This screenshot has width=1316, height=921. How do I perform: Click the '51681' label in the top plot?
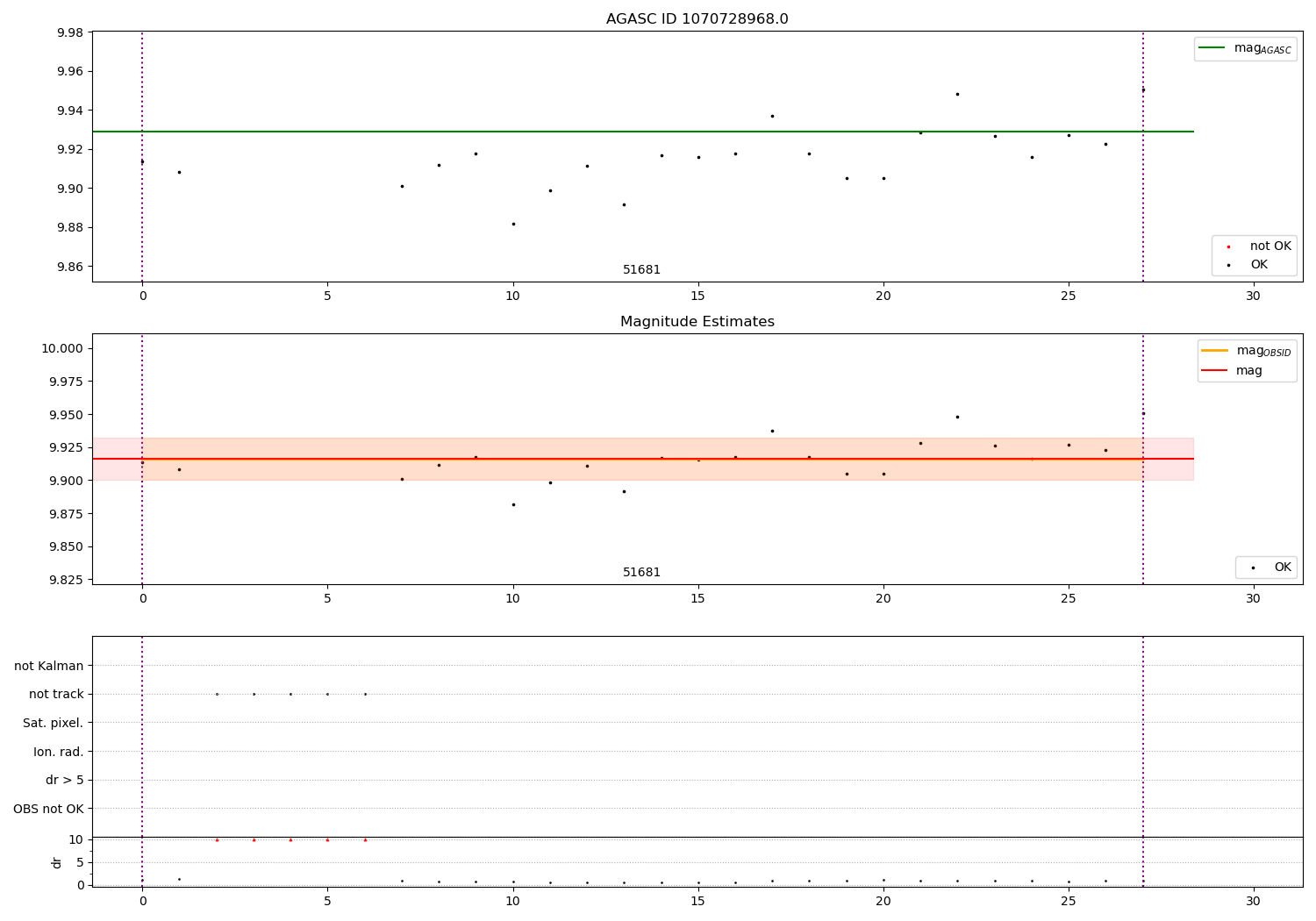(641, 270)
